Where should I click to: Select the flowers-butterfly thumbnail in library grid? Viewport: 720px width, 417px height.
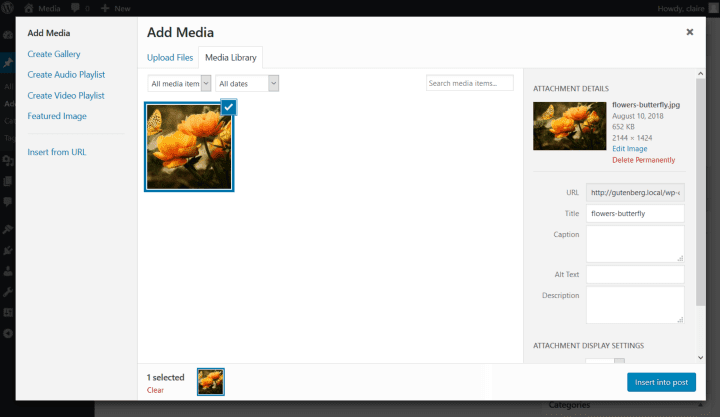point(189,147)
